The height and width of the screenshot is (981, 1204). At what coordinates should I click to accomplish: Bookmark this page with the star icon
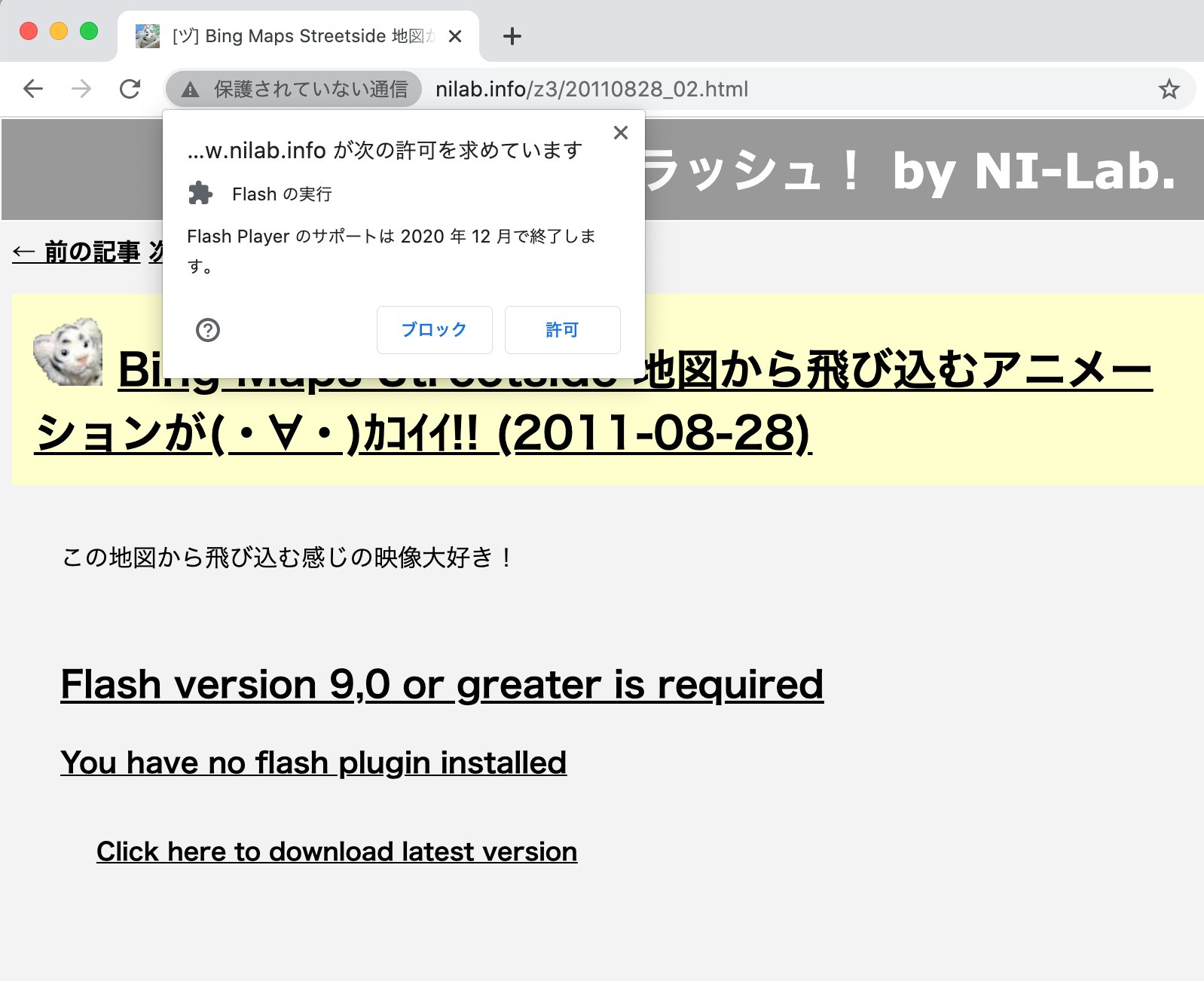coord(1169,89)
